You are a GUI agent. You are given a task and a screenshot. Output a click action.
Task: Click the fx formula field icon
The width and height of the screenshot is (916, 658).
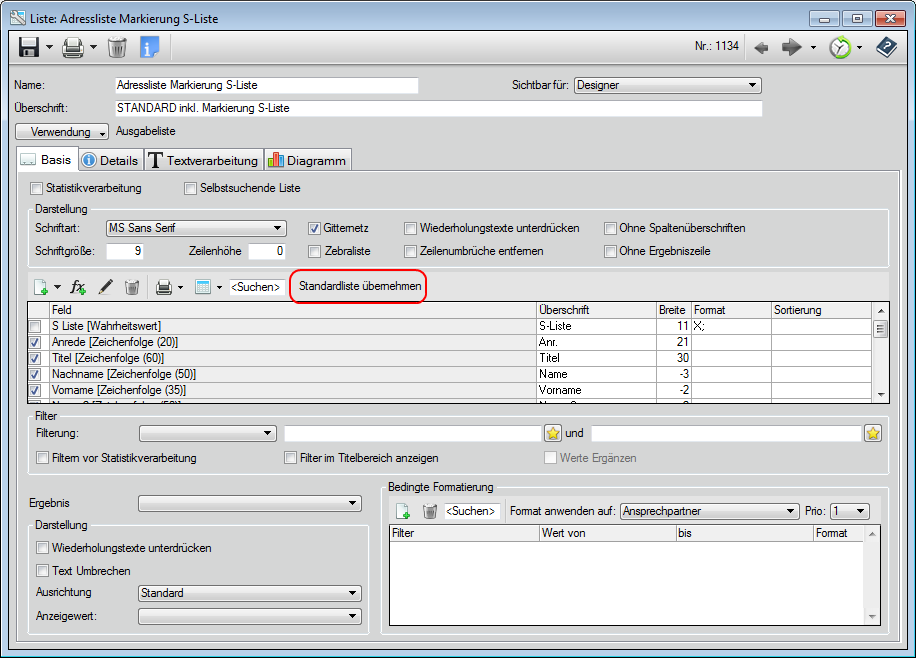[x=79, y=287]
